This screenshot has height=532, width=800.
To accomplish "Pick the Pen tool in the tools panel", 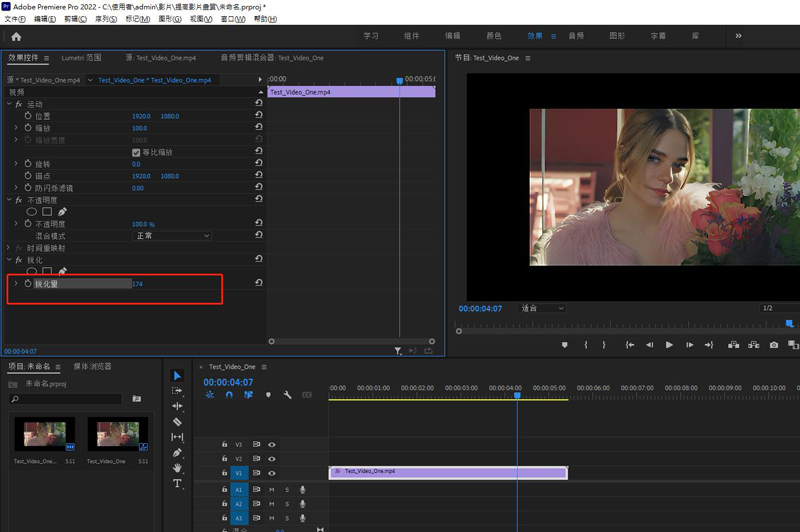I will pos(178,453).
